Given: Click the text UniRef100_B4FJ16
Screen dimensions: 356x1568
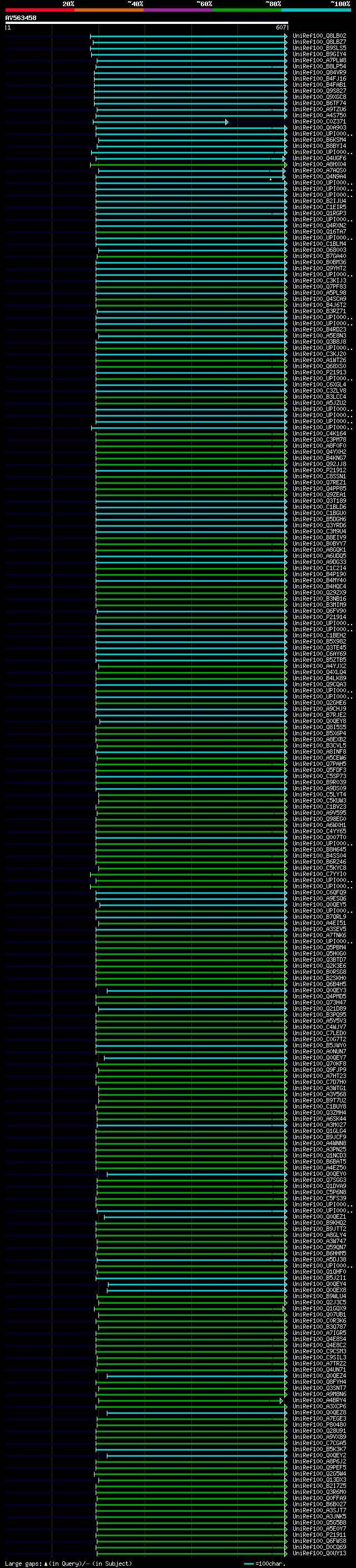Looking at the screenshot, I should (319, 78).
